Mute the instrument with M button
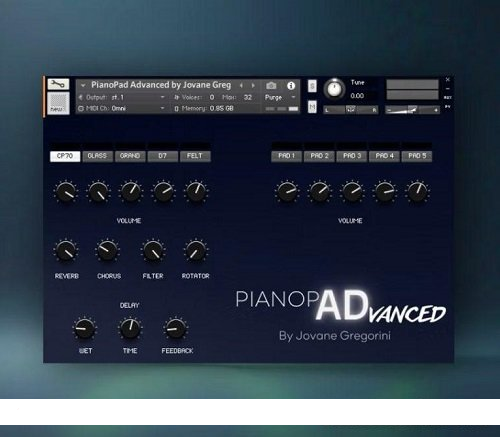This screenshot has width=500, height=437. 312,107
